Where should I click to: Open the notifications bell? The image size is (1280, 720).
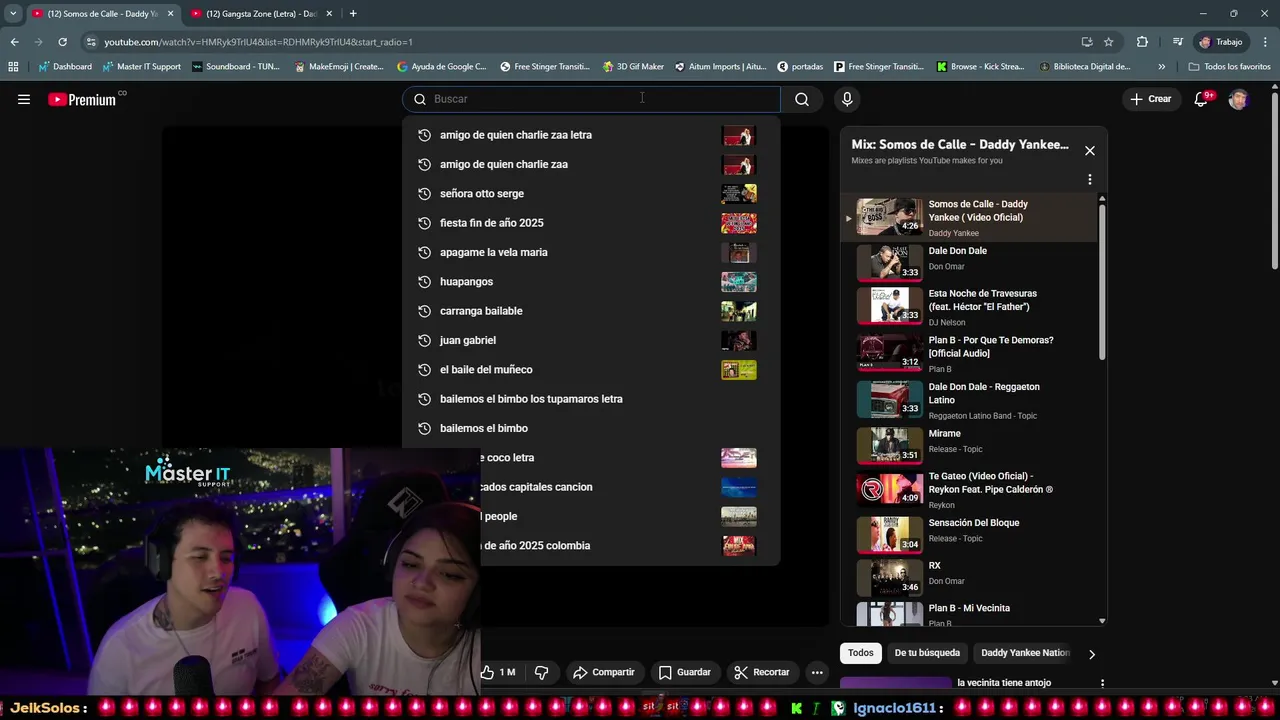click(1203, 99)
